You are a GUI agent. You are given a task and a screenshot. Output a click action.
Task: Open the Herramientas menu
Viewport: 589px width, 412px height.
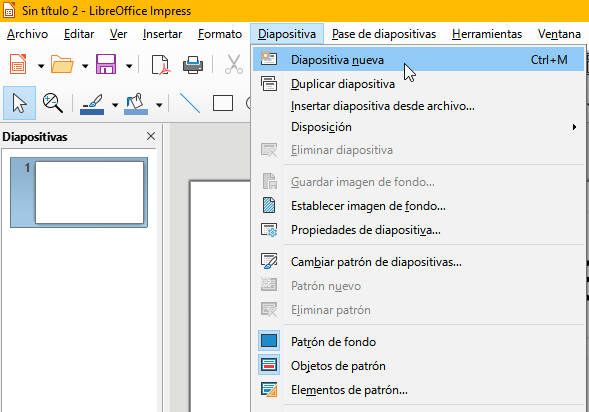click(x=487, y=34)
